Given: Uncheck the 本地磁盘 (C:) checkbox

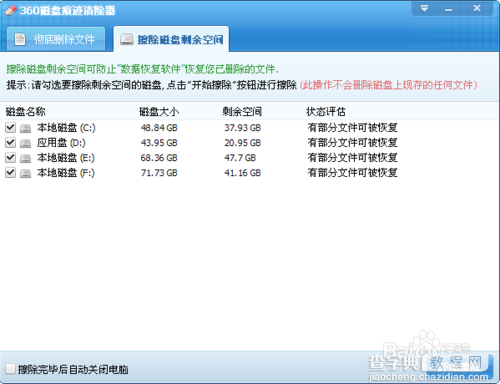Looking at the screenshot, I should 10,127.
